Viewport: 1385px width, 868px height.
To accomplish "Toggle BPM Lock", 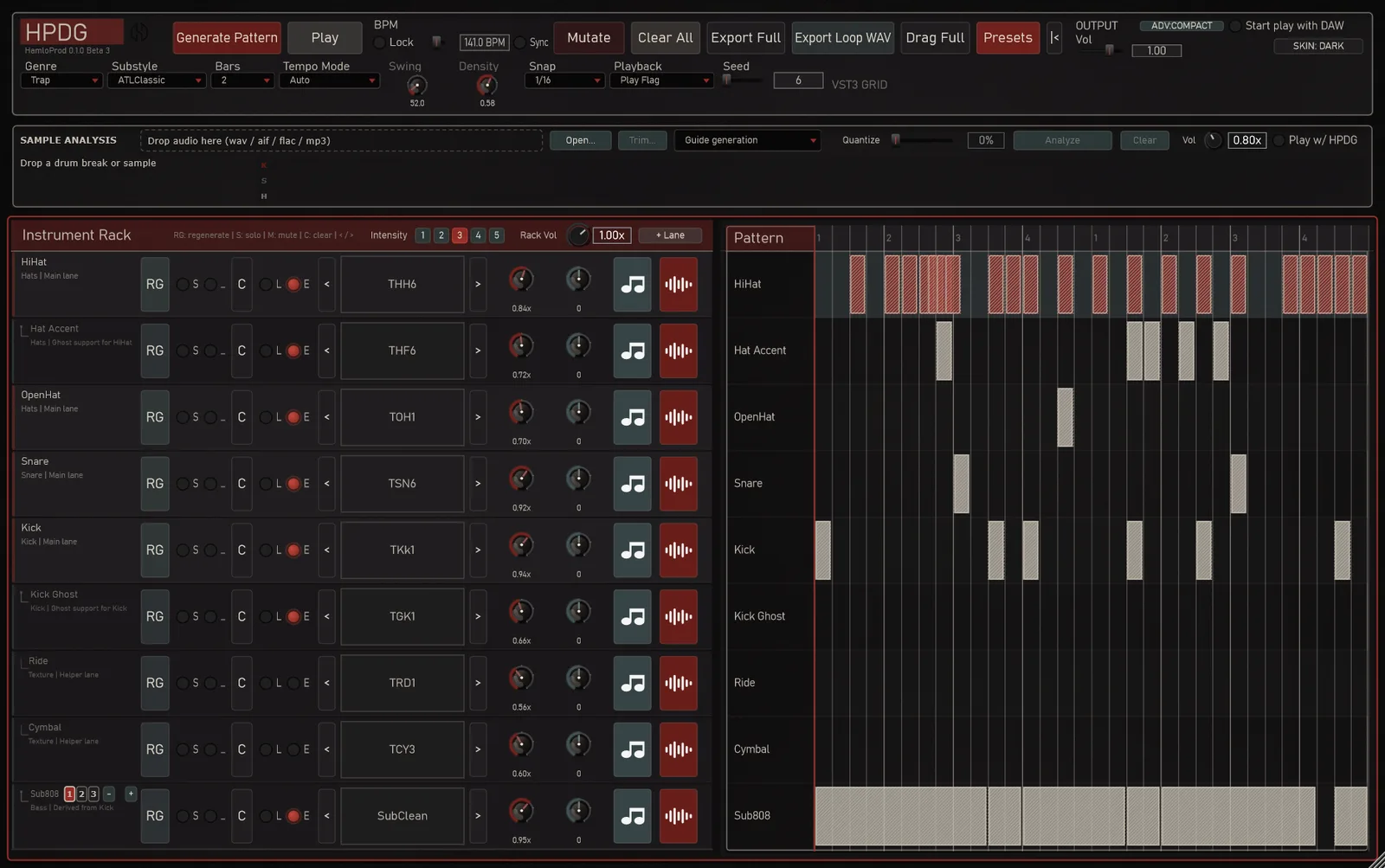I will click(379, 42).
